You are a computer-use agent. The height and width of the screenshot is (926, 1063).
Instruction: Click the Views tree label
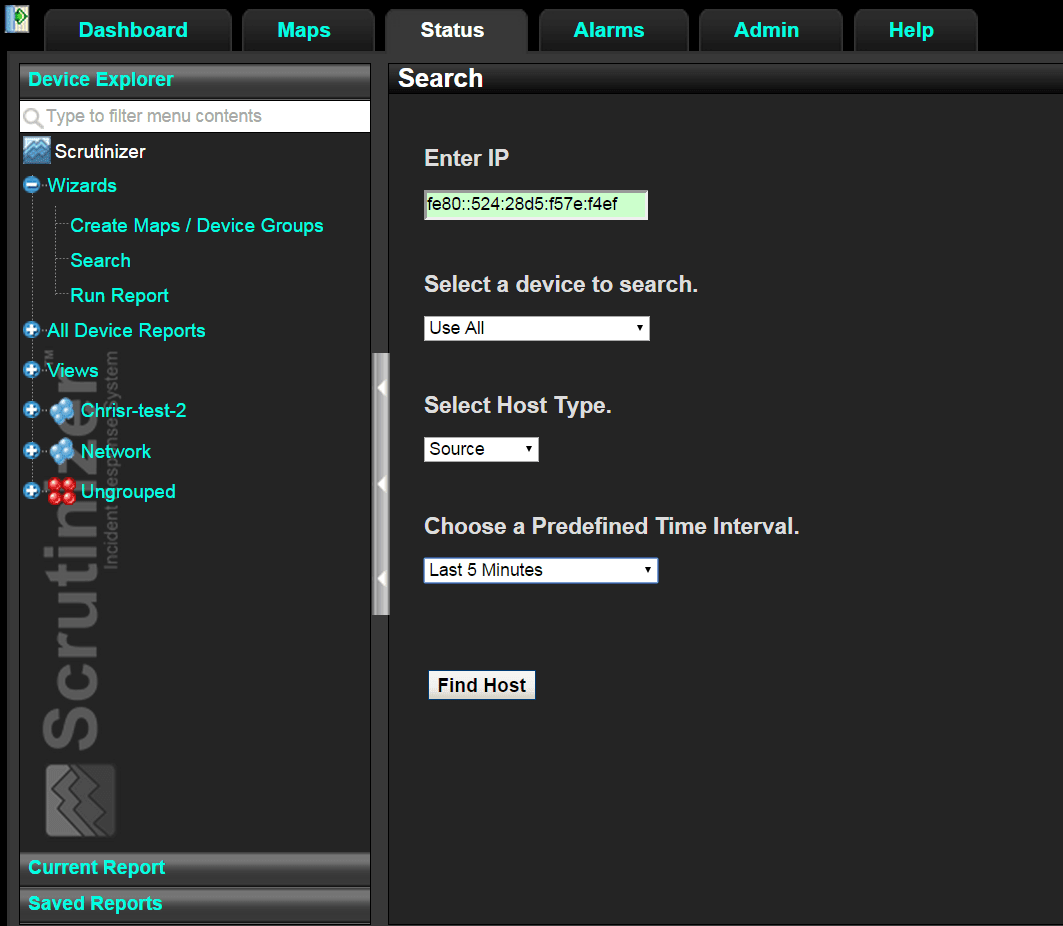pos(73,371)
